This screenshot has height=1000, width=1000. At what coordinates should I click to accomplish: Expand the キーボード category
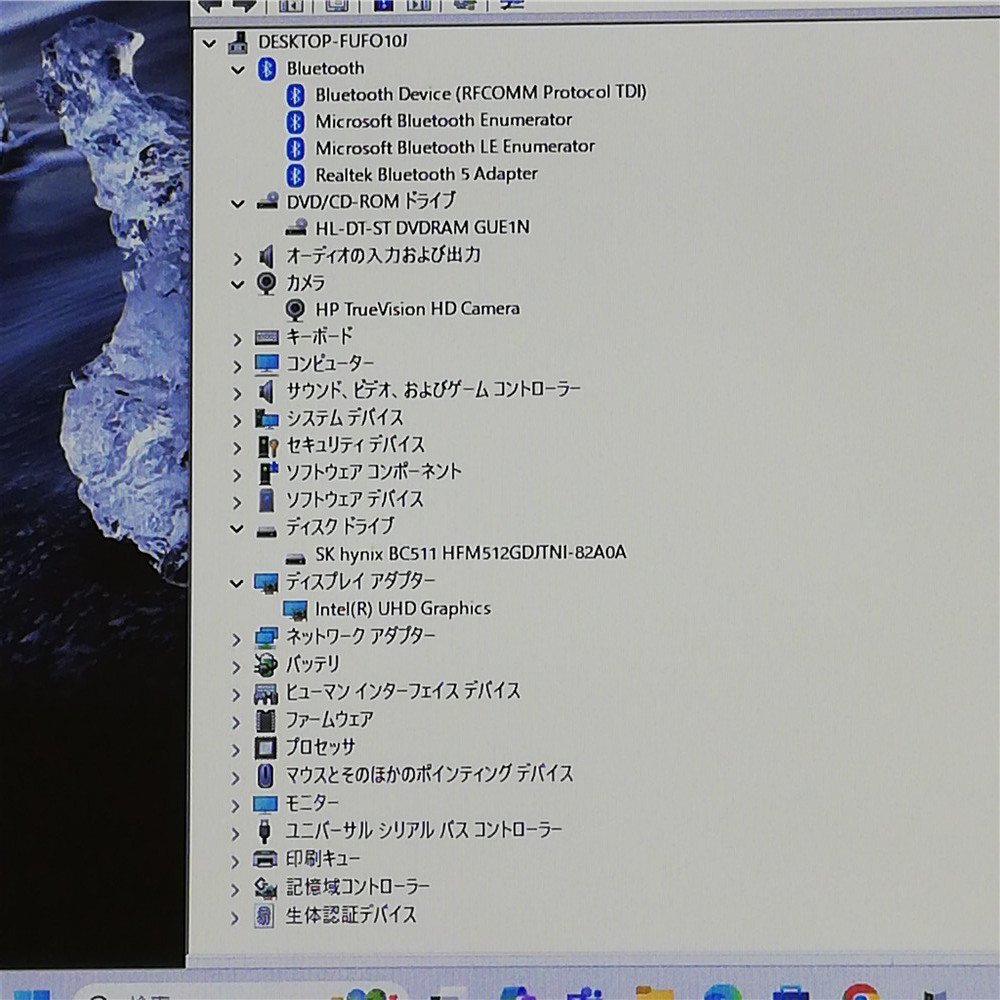[237, 337]
